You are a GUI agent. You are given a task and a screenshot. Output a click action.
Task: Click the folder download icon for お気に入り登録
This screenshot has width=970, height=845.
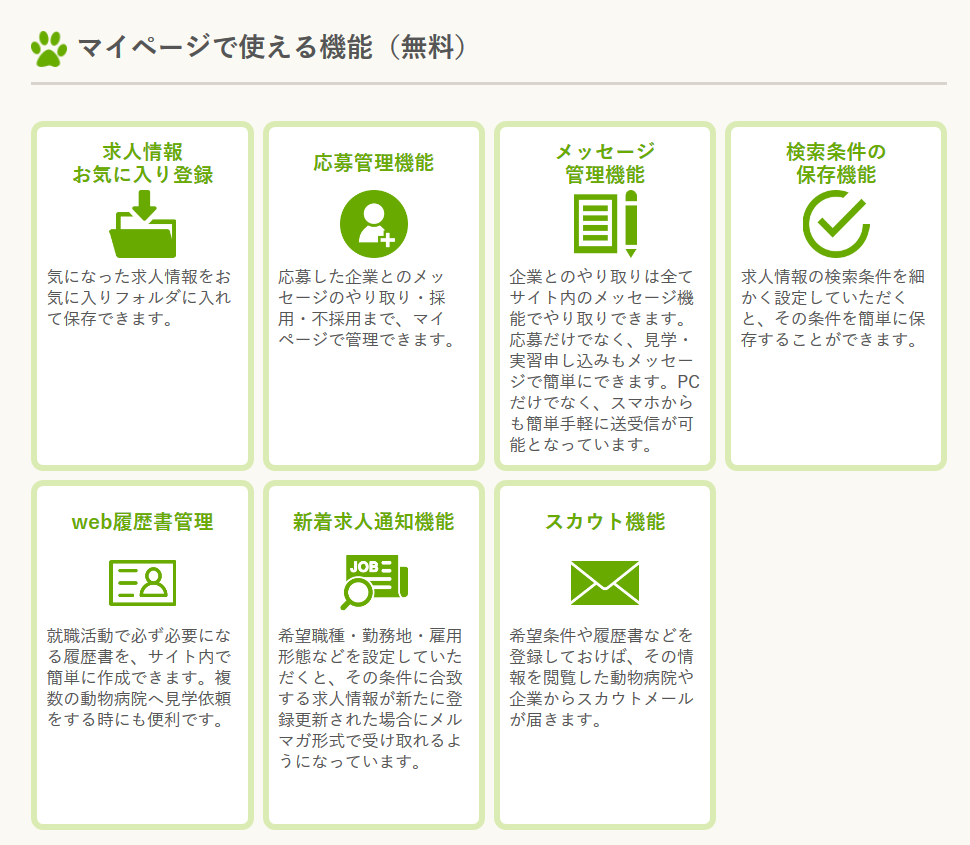[x=143, y=224]
